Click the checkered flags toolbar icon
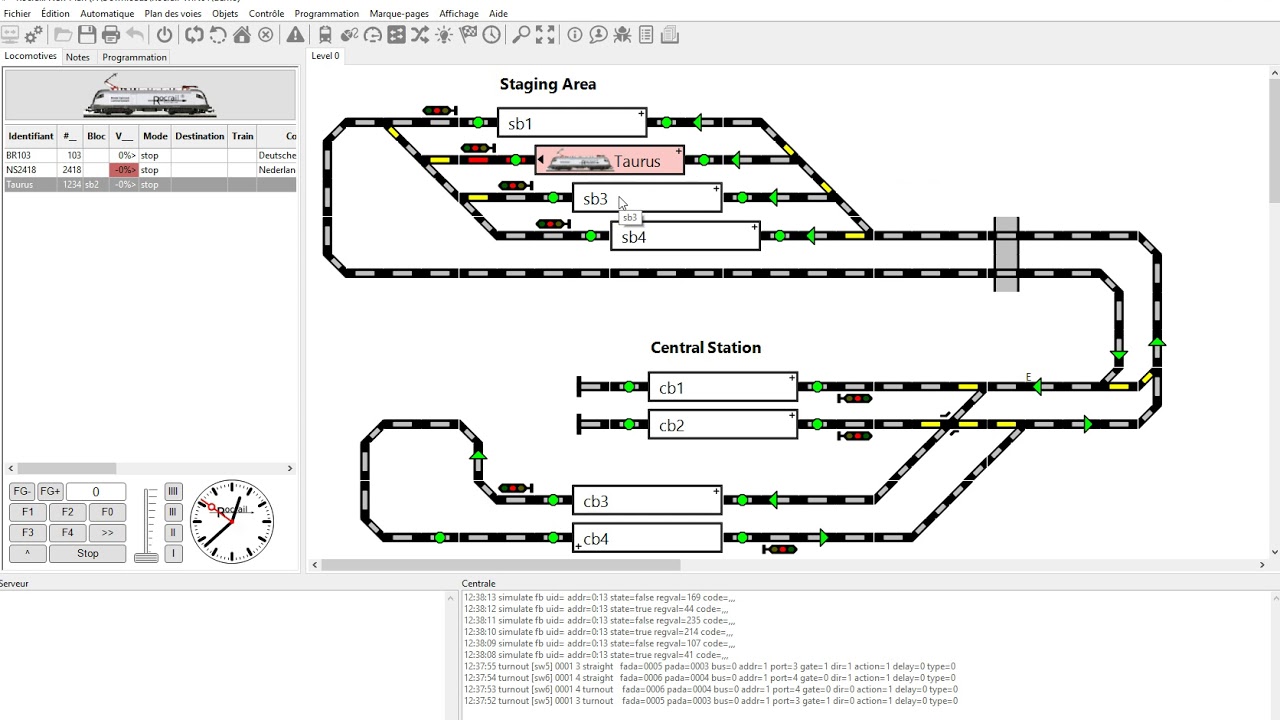Screen dimensions: 1280x720 click(x=468, y=35)
